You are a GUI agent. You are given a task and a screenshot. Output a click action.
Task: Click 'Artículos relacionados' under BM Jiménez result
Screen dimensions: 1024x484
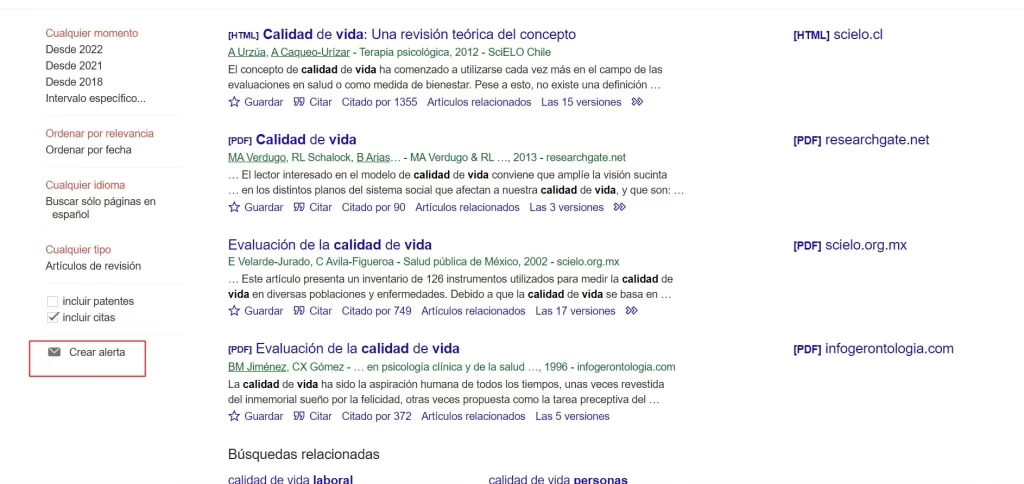[473, 416]
